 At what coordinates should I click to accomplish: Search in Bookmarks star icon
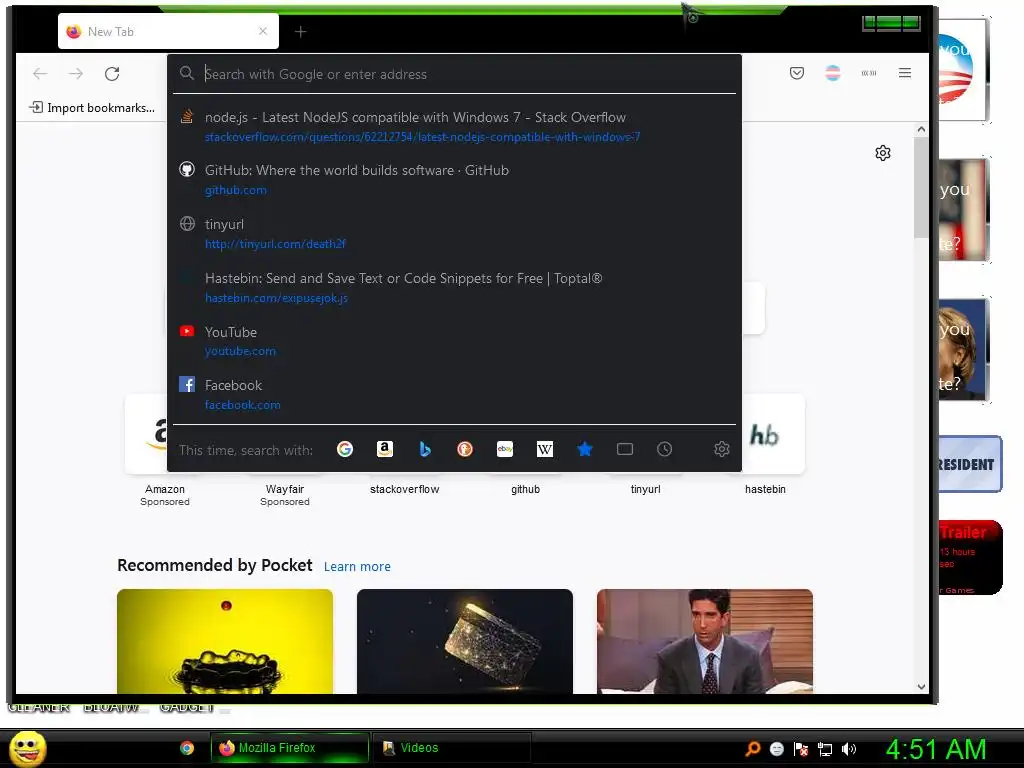[585, 449]
